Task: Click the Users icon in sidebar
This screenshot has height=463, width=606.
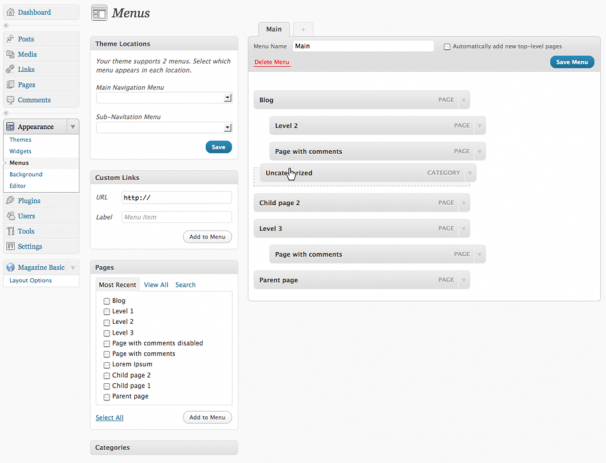Action: tap(10, 216)
